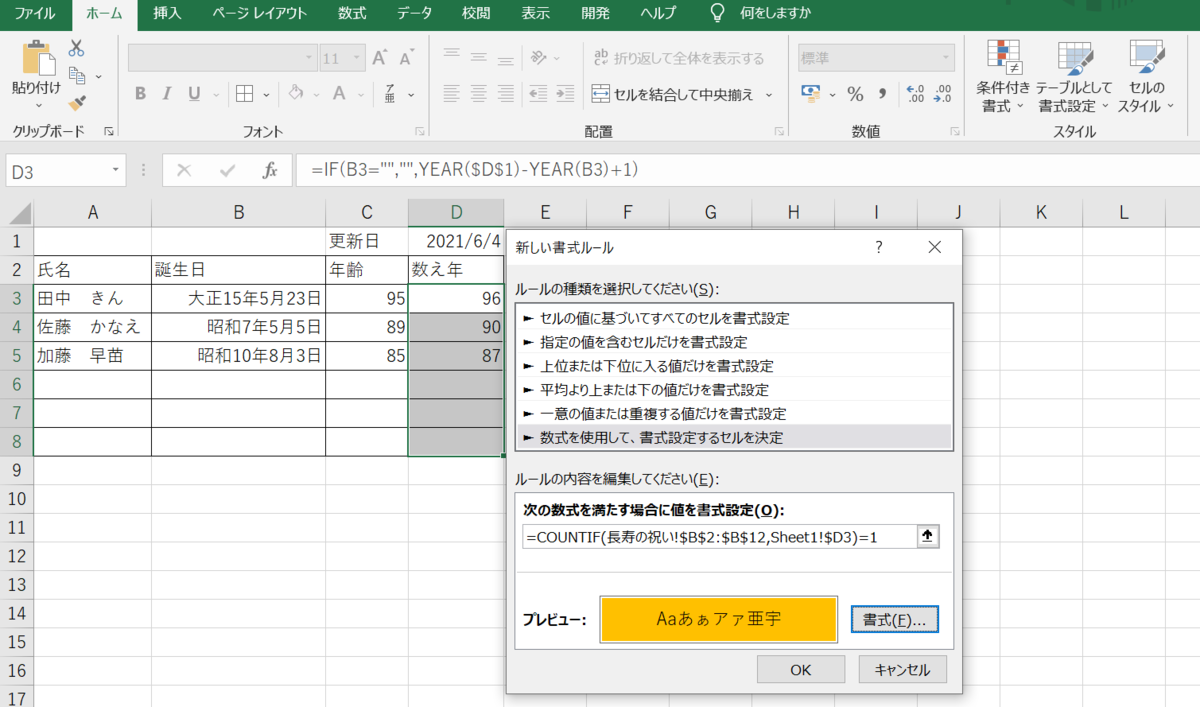Switch to the ページ レイアウト tab
1200x707 pixels.
pos(260,13)
